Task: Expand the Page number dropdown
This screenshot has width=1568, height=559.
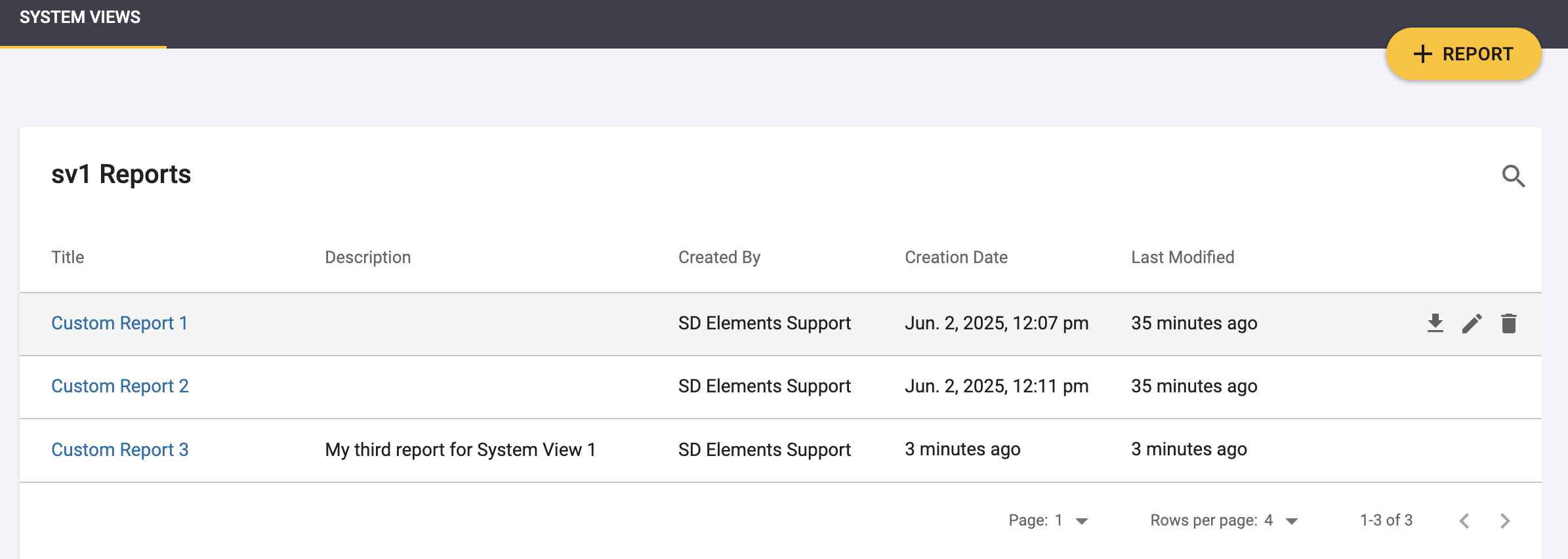Action: click(1081, 521)
